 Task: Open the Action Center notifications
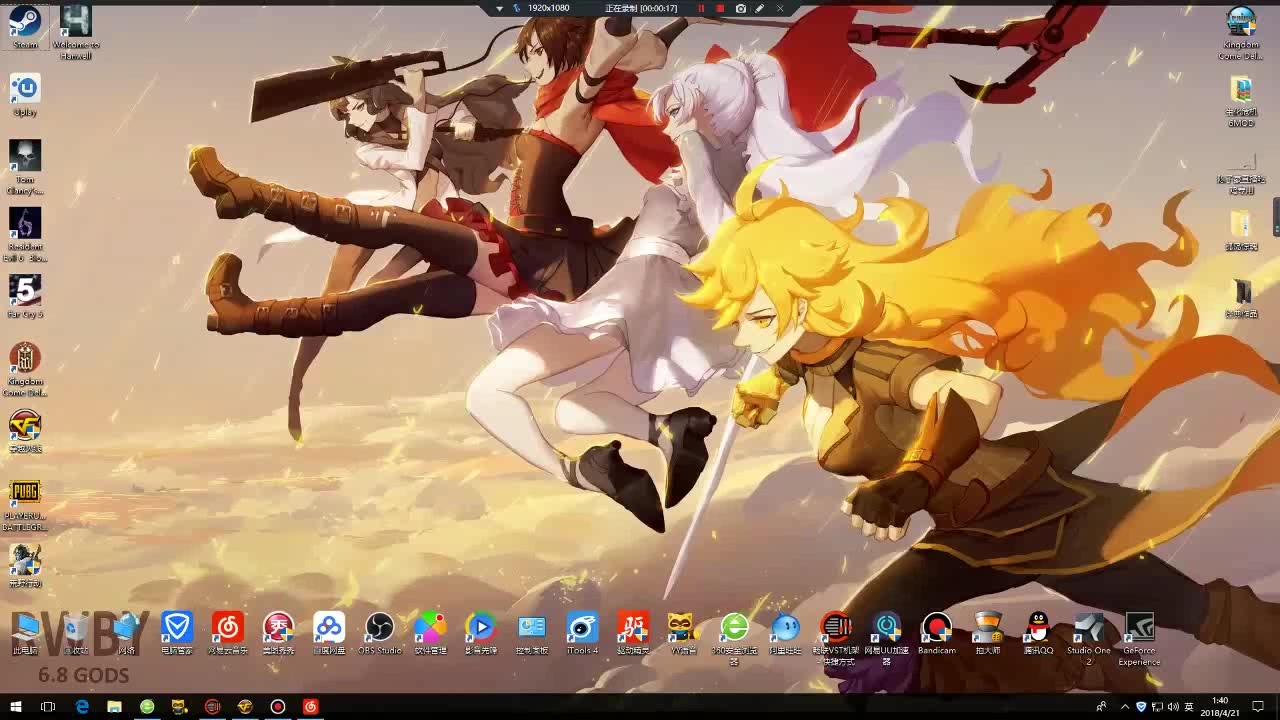[x=1258, y=707]
